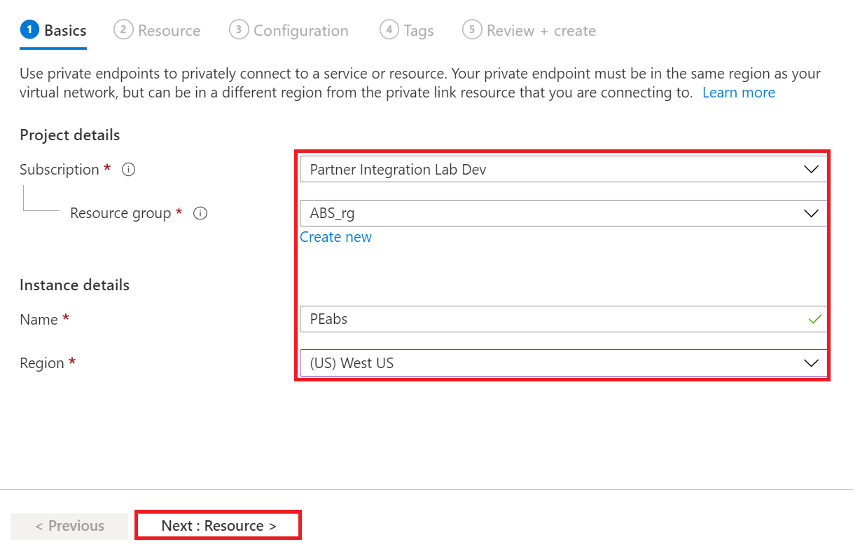Viewport: 856px width, 552px height.
Task: Switch to the Basics tab
Action: click(54, 31)
